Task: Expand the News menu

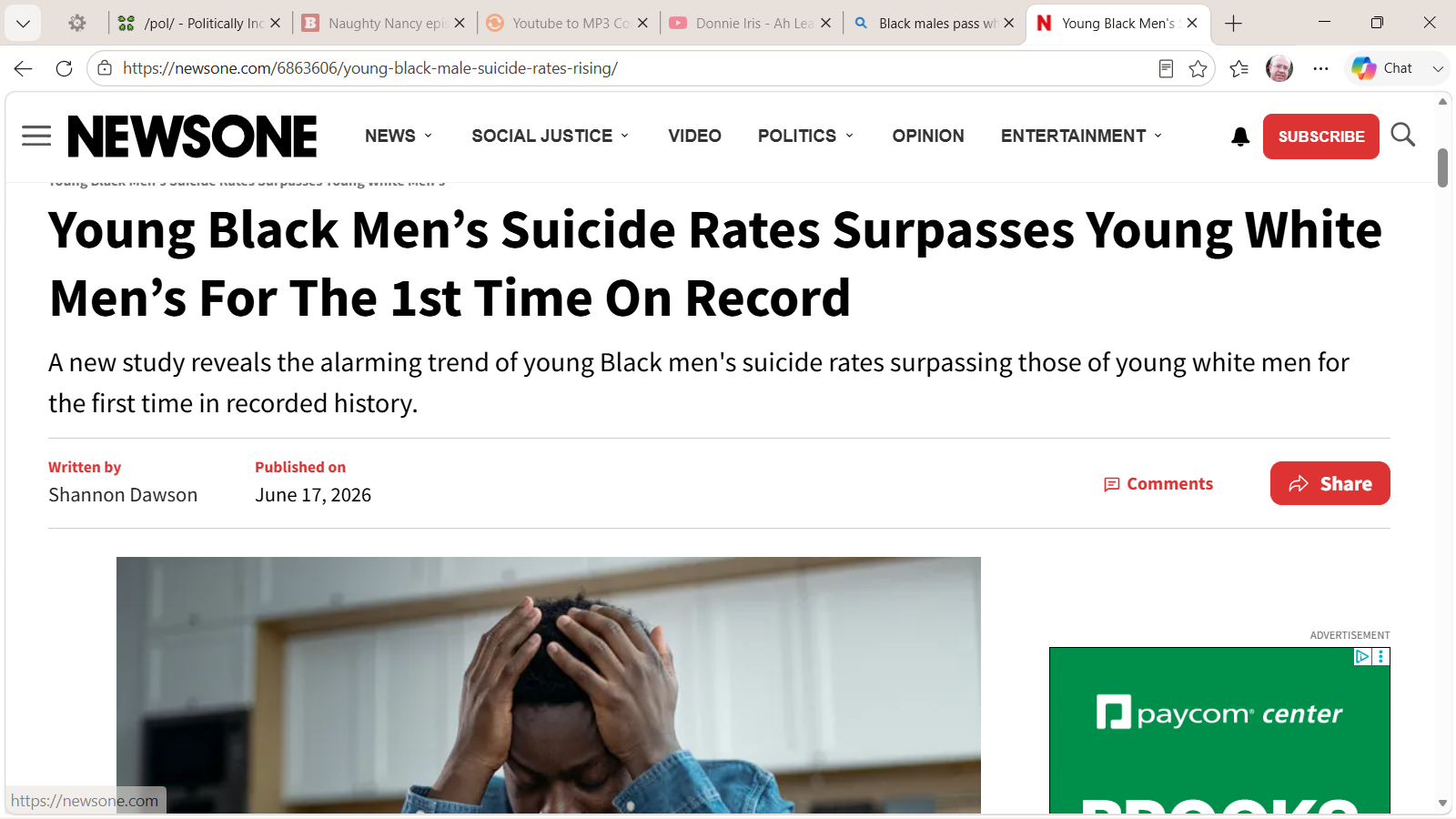Action: (399, 136)
